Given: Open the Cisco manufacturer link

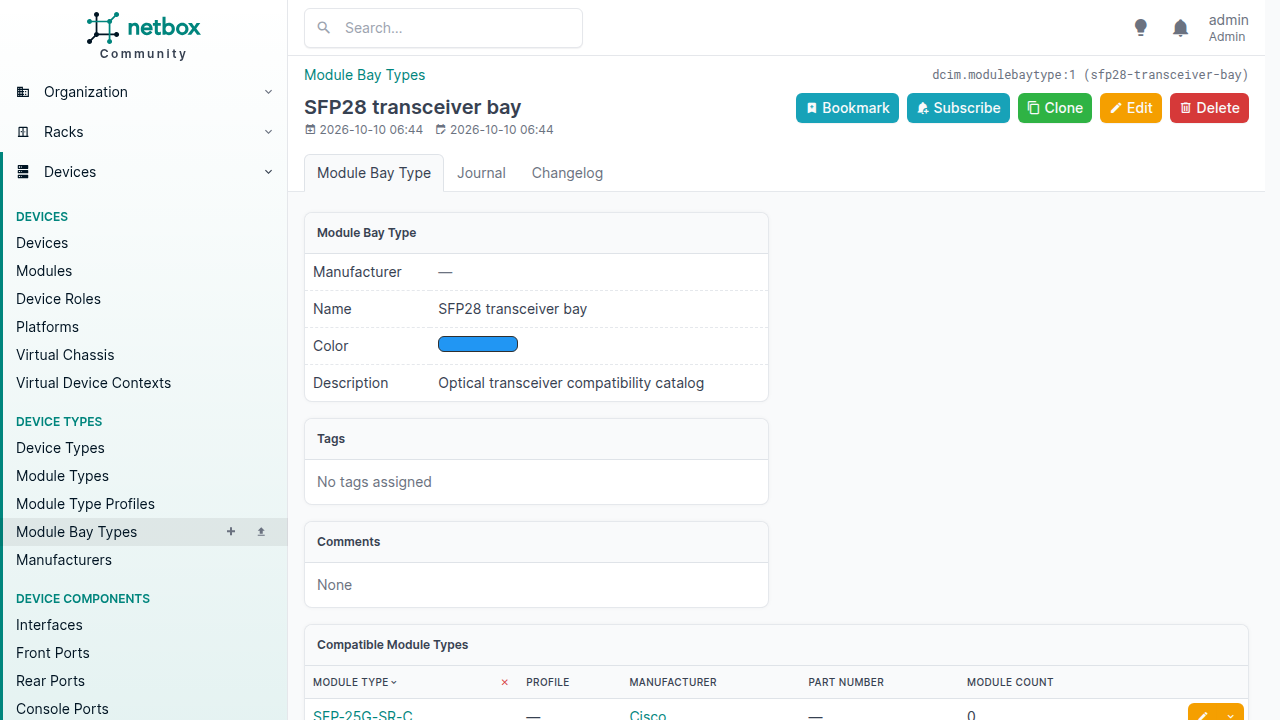Looking at the screenshot, I should pos(648,715).
